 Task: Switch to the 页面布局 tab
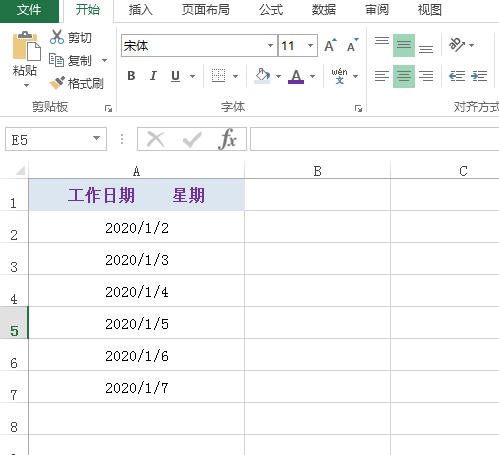coord(206,10)
